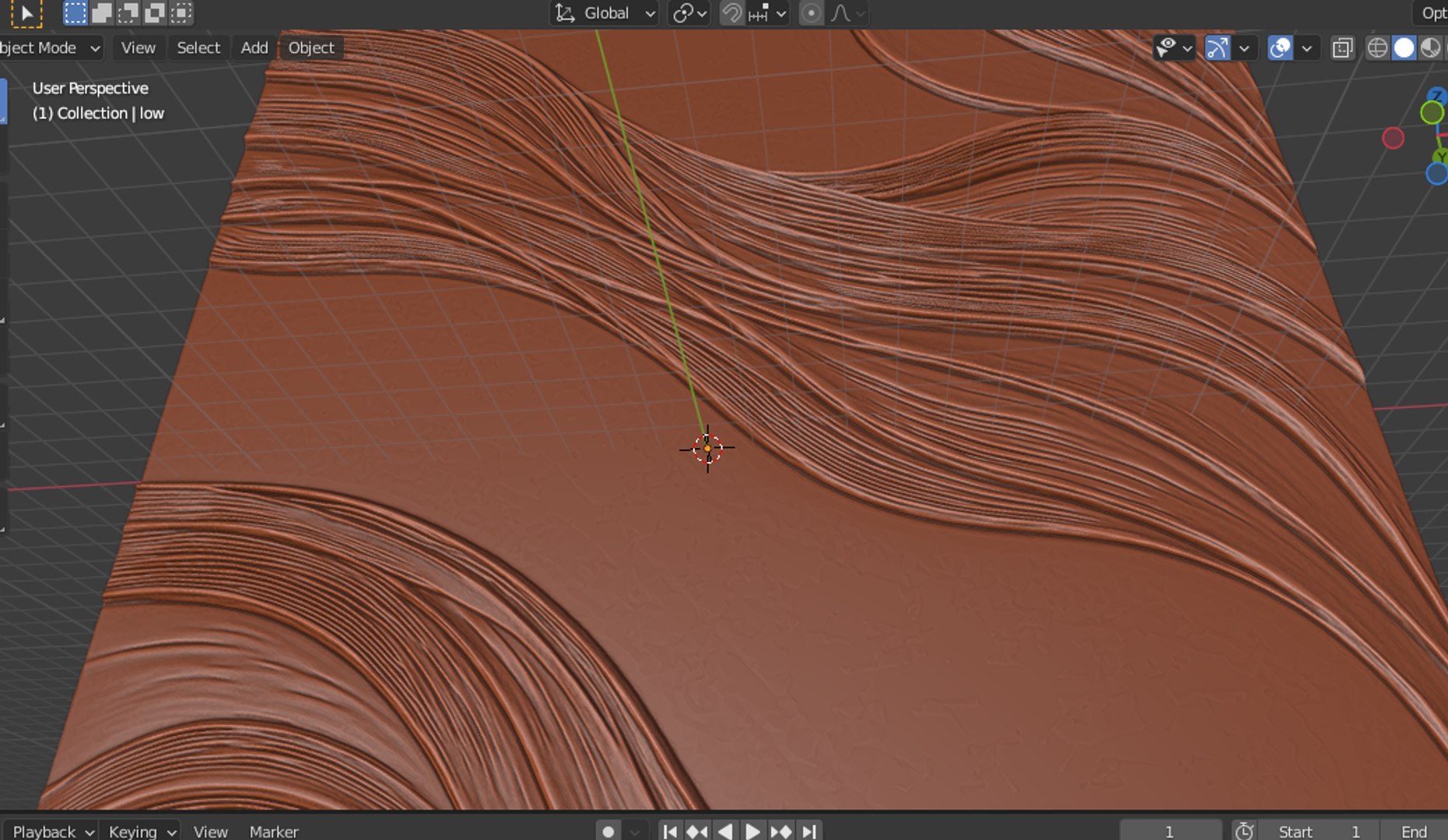Switch to Wireframe viewport shading
Viewport: 1448px width, 840px height.
click(x=1377, y=48)
